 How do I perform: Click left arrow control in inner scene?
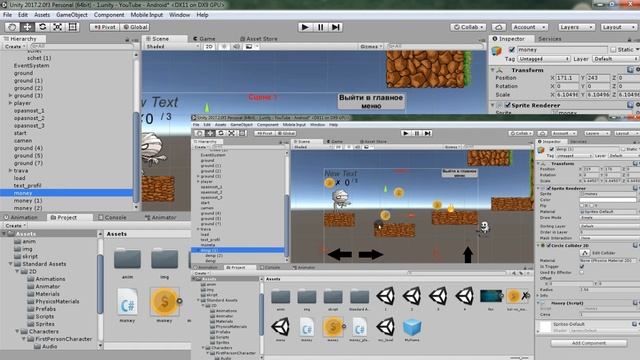(340, 255)
